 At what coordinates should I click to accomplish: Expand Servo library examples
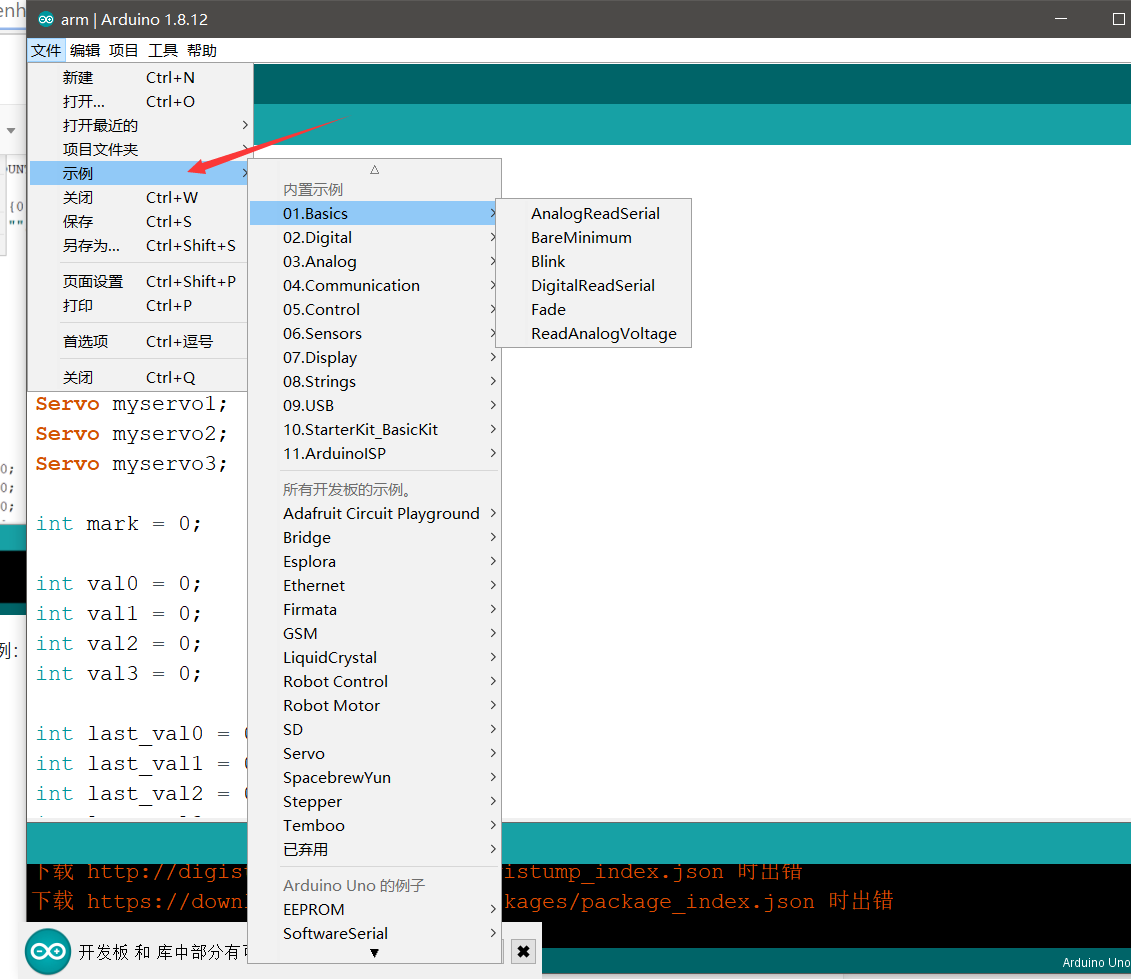coord(374,753)
